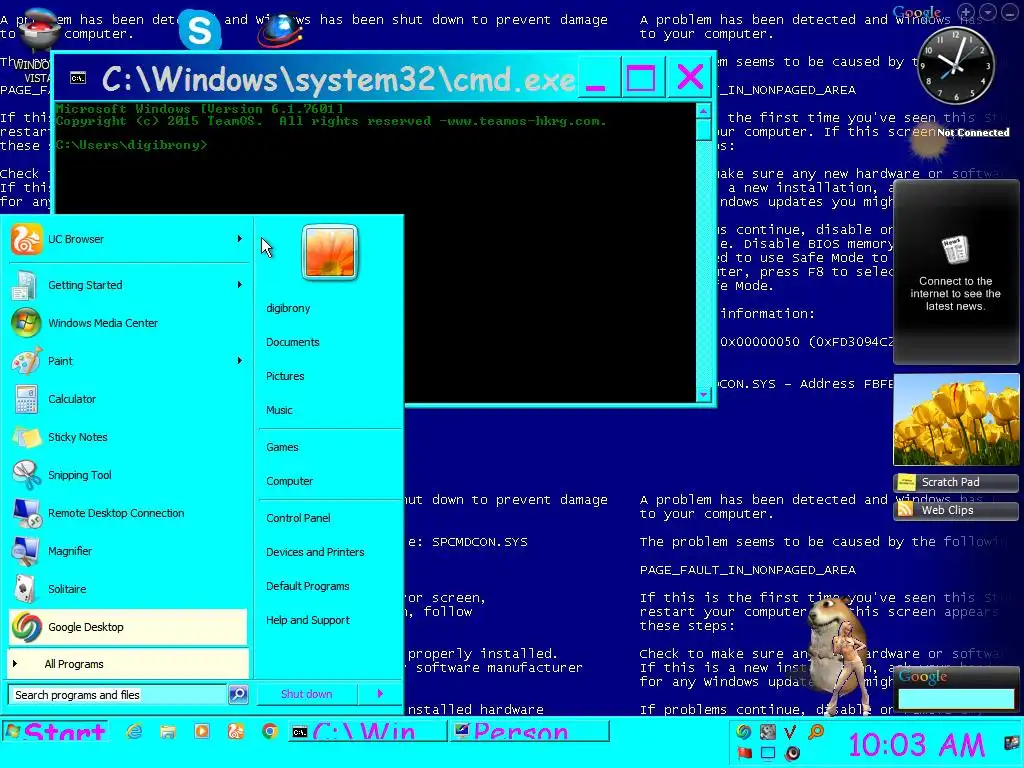Open digibrony user folder
The image size is (1024, 768).
[288, 308]
